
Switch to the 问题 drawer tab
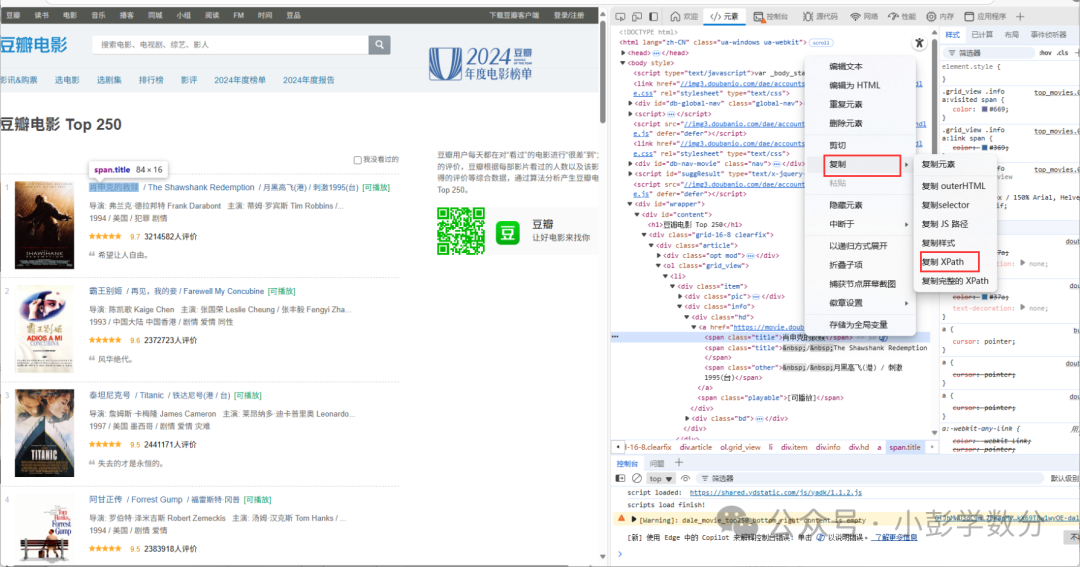(657, 464)
